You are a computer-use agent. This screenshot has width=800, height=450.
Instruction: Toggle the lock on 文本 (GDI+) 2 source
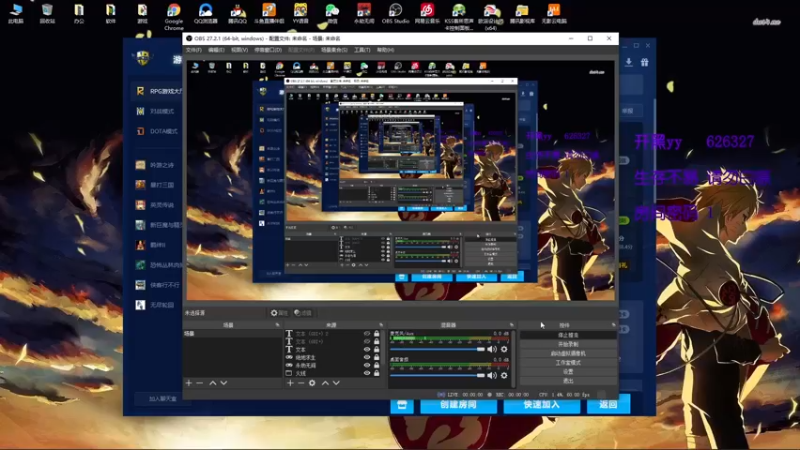tap(377, 334)
